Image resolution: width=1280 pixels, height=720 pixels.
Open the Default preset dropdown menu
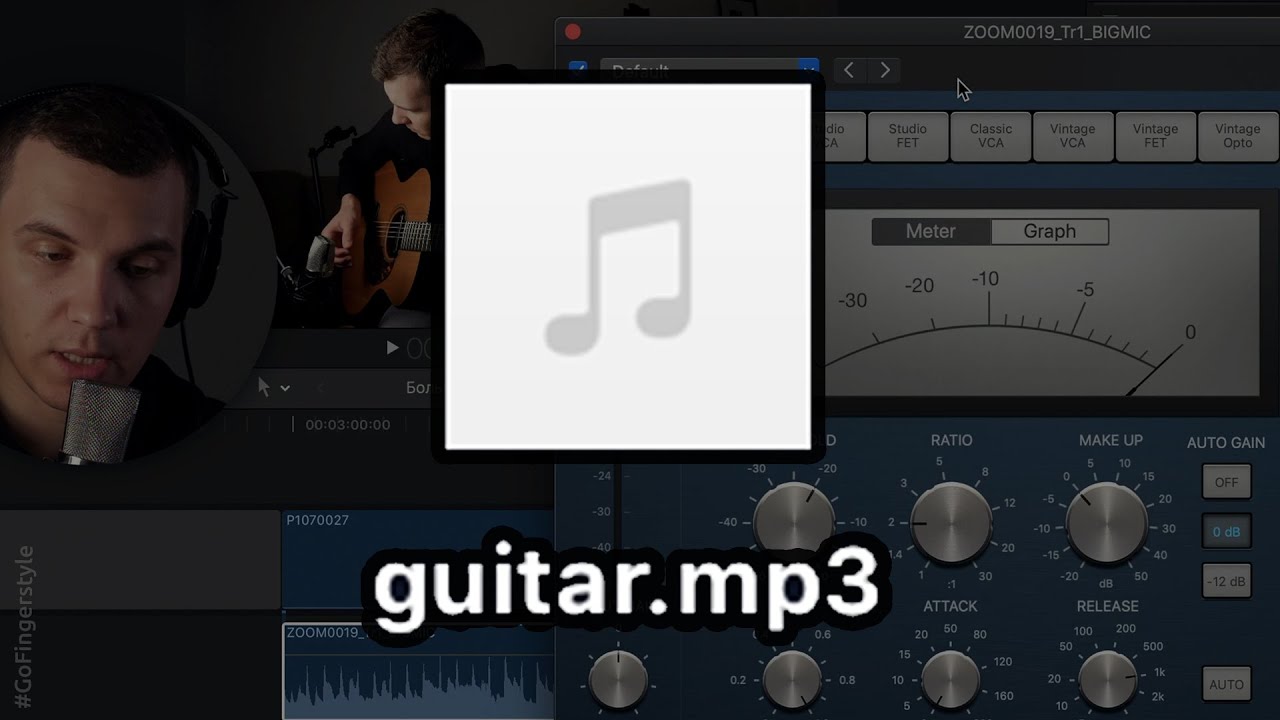pyautogui.click(x=709, y=71)
